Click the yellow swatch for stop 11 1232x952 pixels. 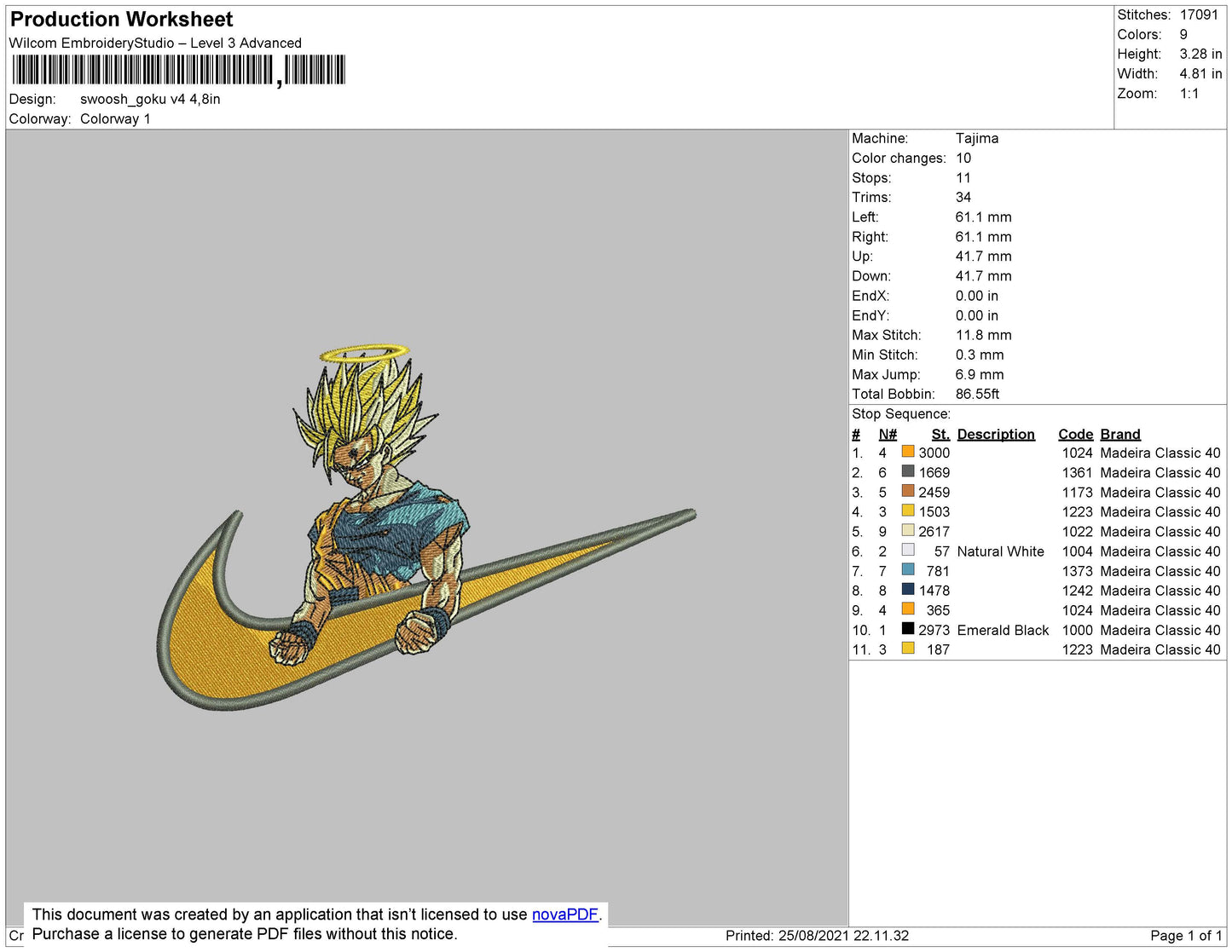[x=908, y=649]
